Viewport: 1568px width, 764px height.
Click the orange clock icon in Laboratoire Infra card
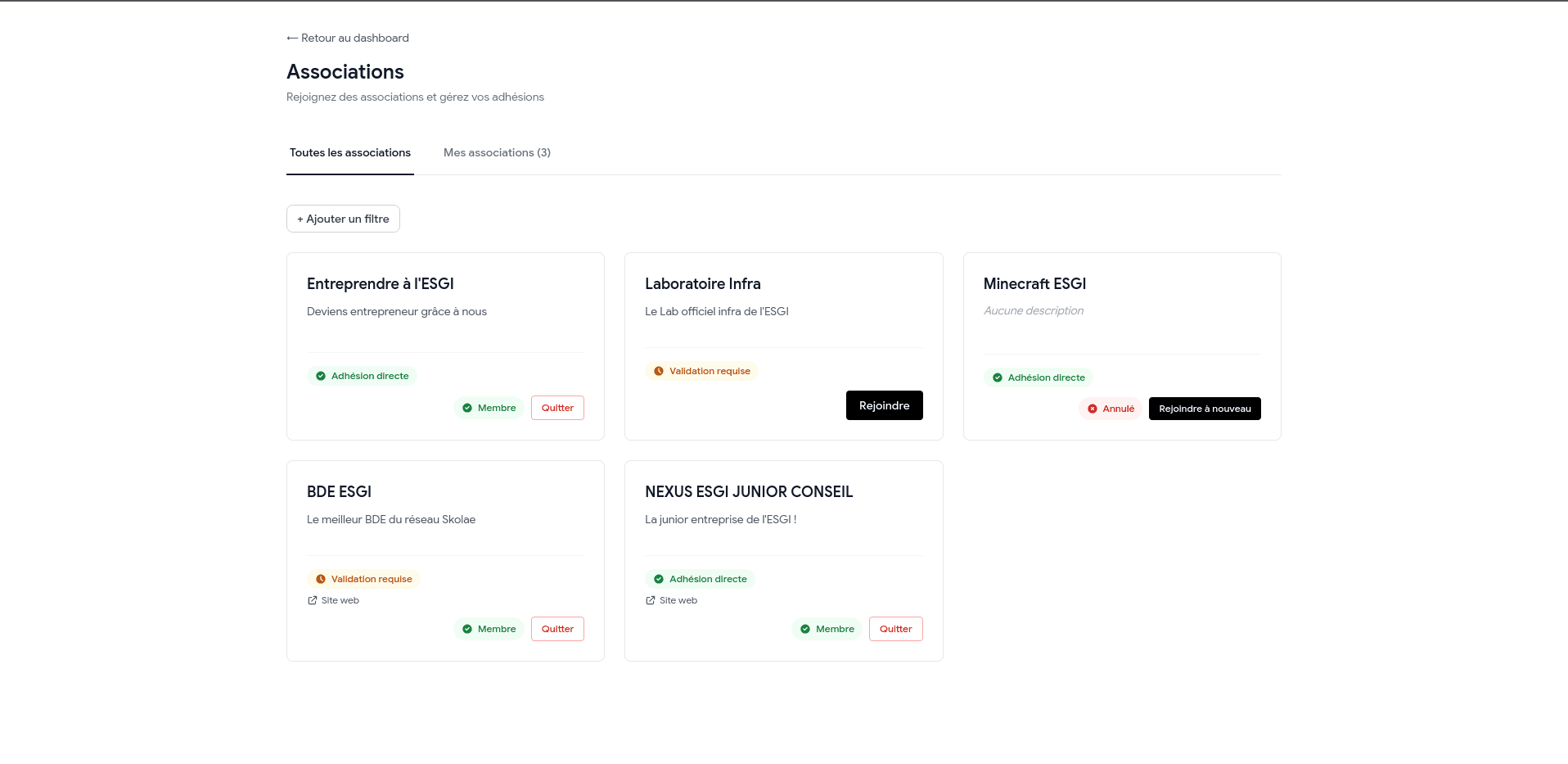click(x=659, y=371)
